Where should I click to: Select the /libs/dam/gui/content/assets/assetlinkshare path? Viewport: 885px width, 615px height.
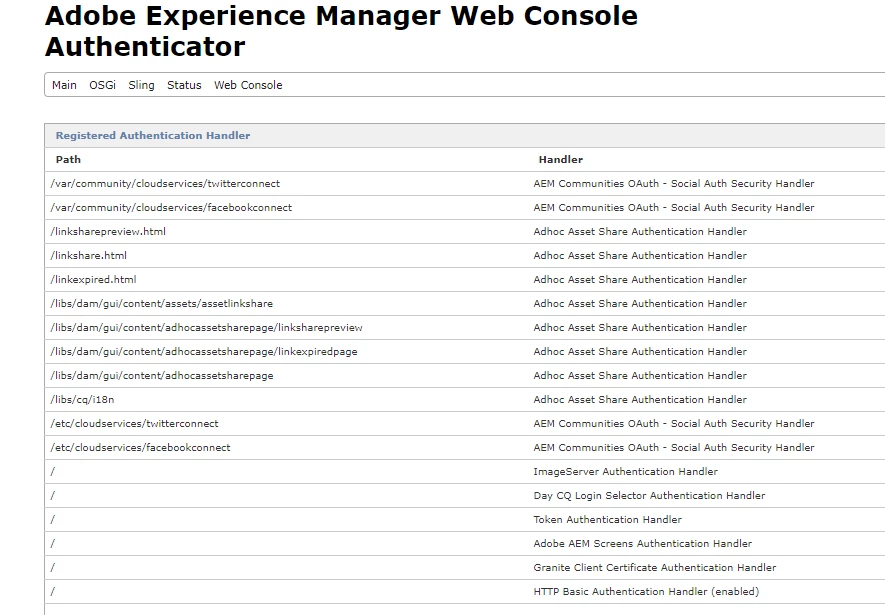click(x=161, y=304)
